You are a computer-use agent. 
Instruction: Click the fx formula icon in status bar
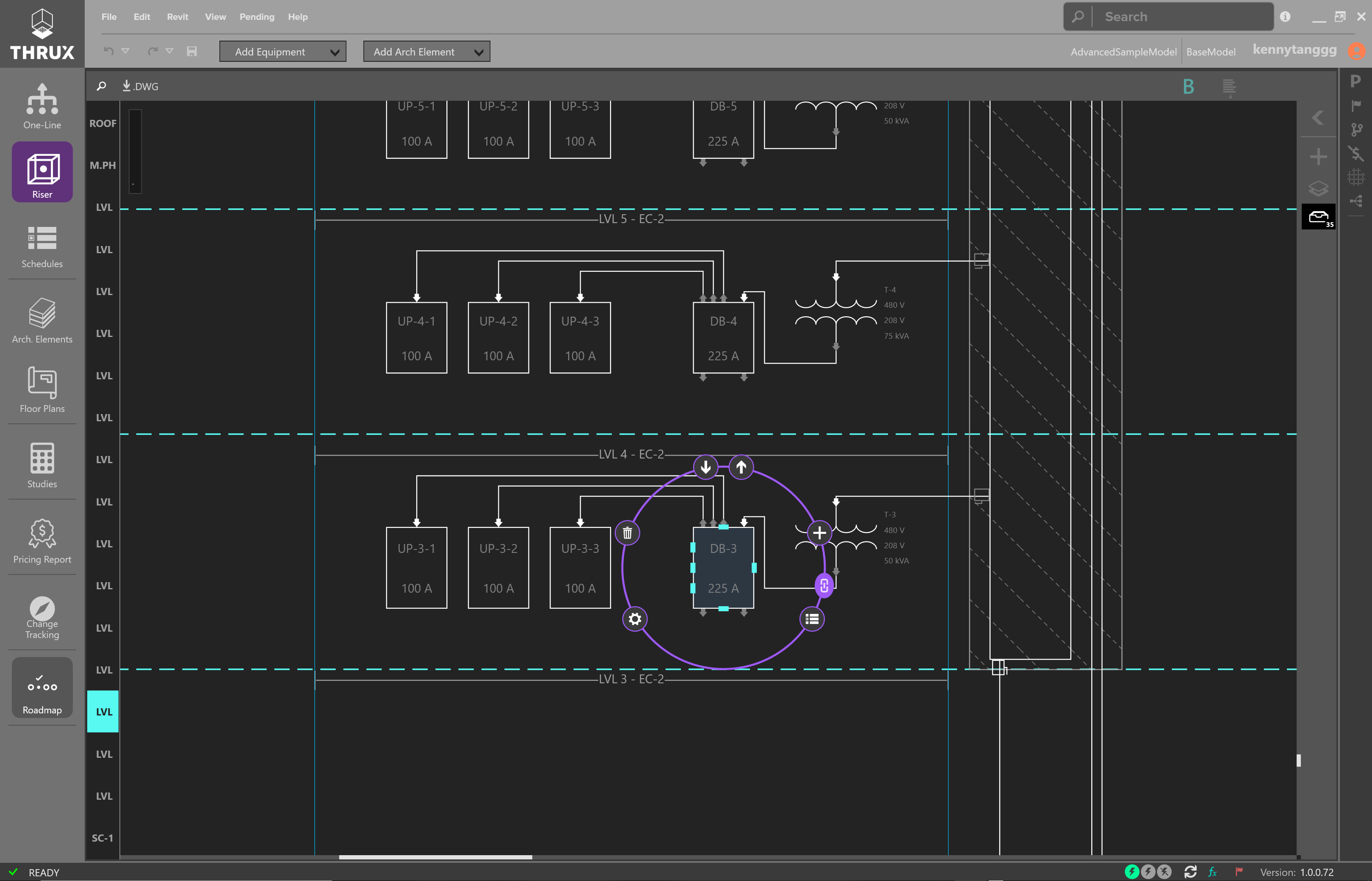coord(1213,872)
